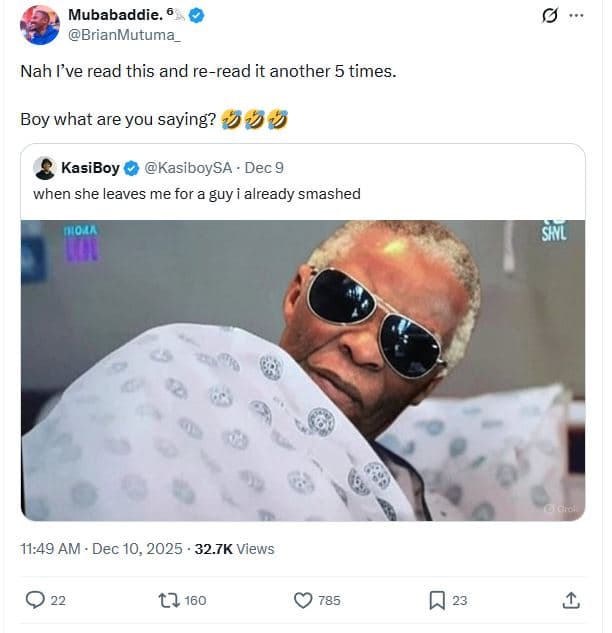Open the Grok icon at top right
Screen dimensions: 612x633
(548, 17)
